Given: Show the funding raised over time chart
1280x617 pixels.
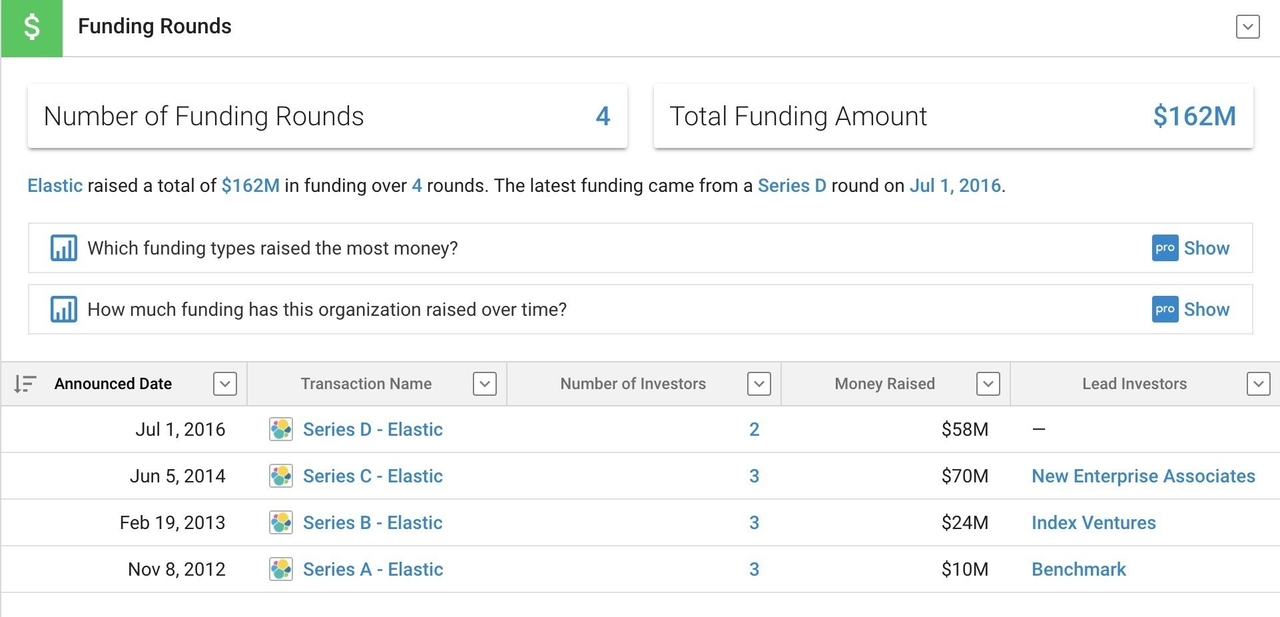Looking at the screenshot, I should pyautogui.click(x=1205, y=310).
